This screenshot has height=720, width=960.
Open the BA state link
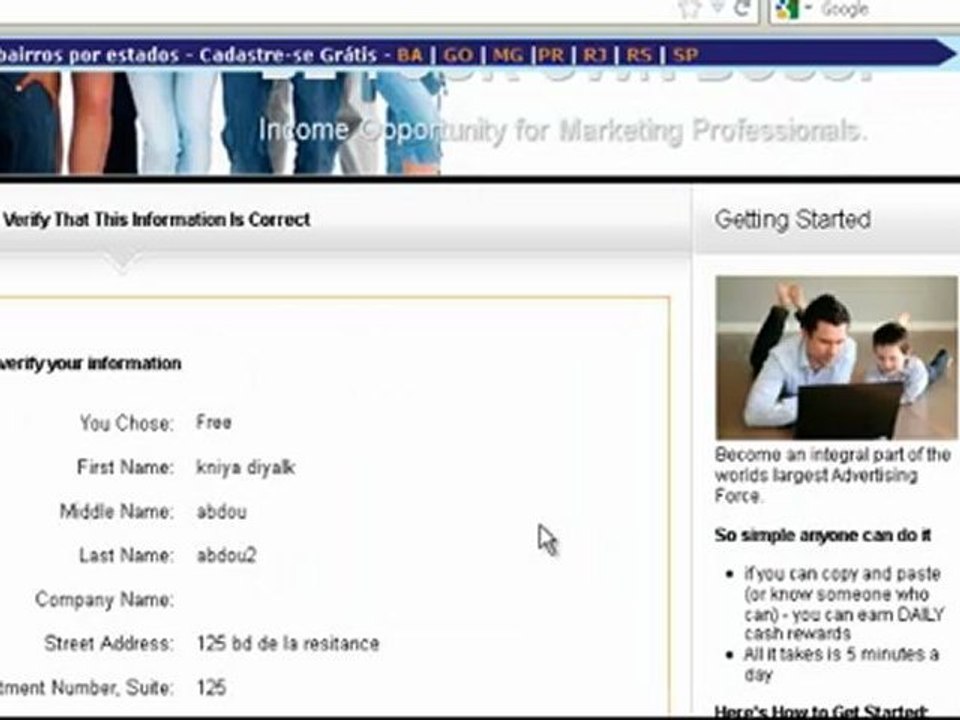point(410,55)
